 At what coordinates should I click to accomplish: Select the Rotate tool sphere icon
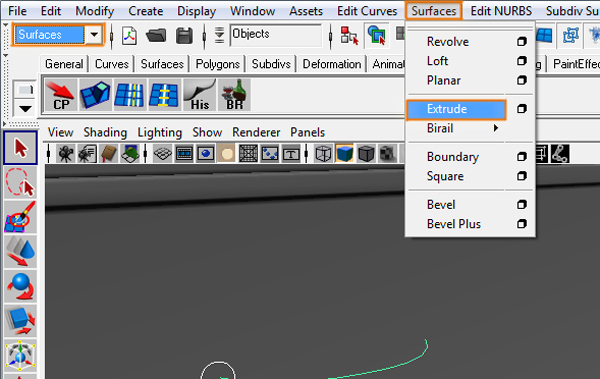coord(20,286)
